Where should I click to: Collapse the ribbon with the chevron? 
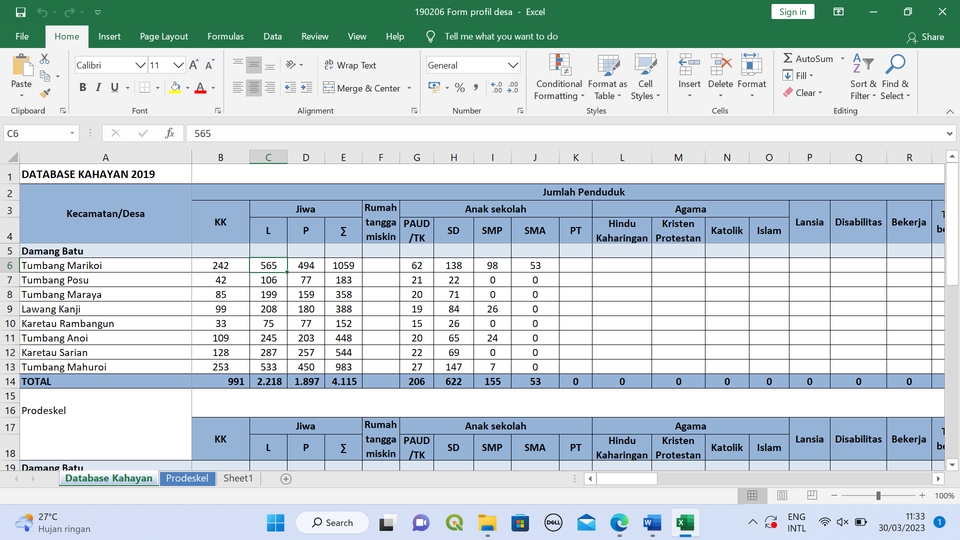point(950,111)
